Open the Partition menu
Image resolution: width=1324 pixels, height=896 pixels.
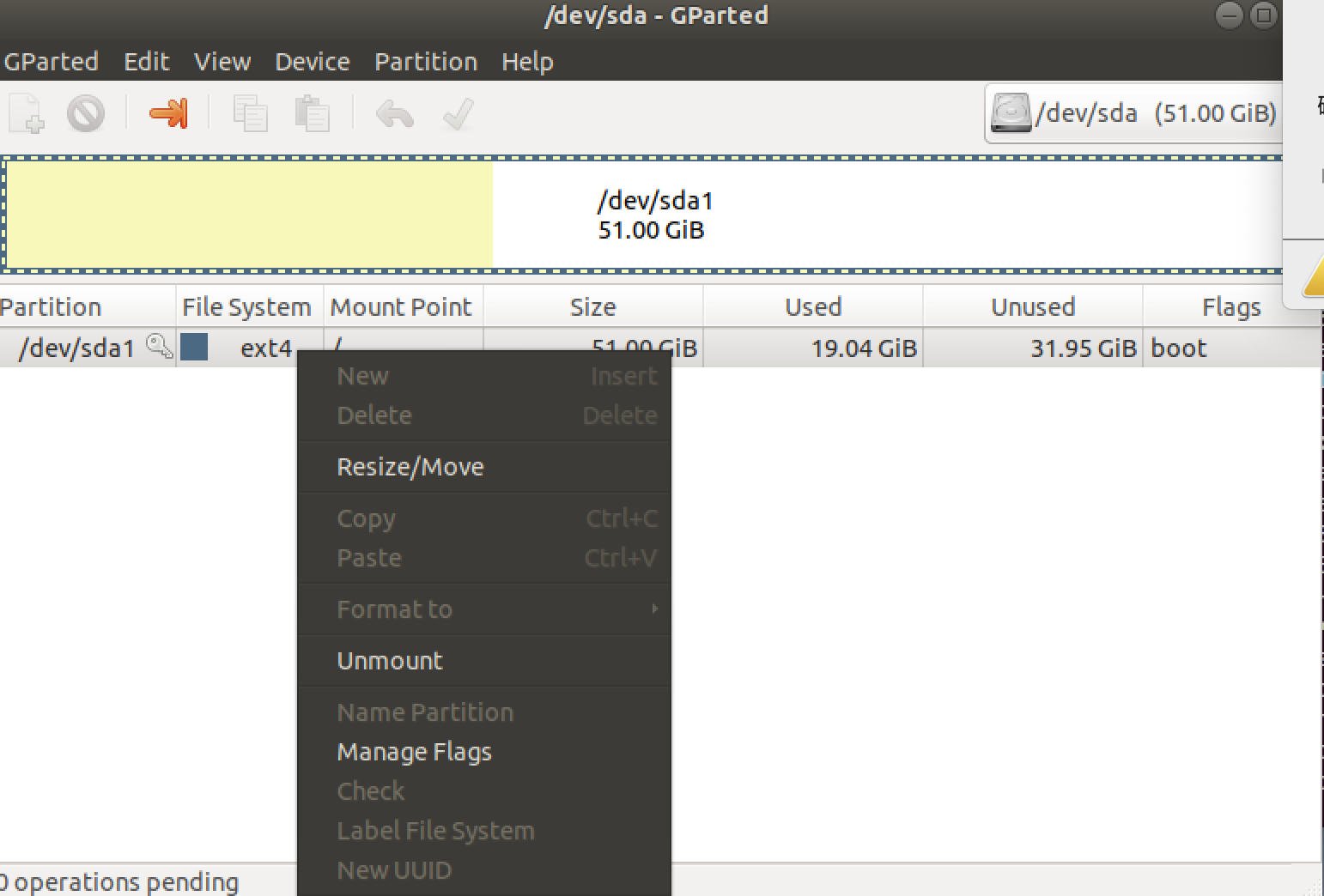(x=426, y=62)
